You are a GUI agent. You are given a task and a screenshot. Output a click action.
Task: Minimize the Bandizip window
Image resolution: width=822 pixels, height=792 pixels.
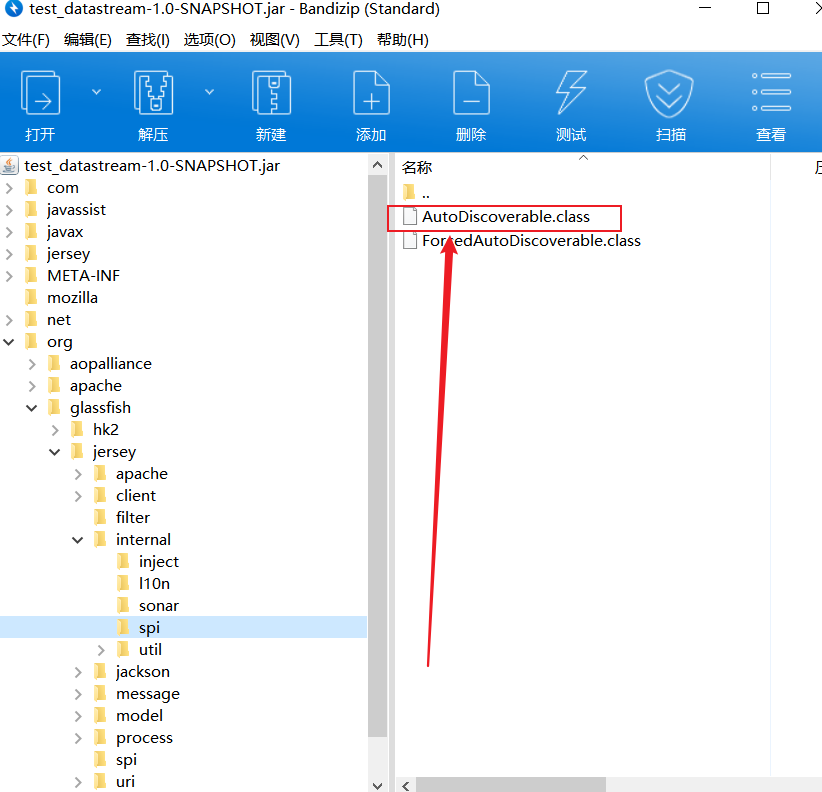tap(705, 8)
